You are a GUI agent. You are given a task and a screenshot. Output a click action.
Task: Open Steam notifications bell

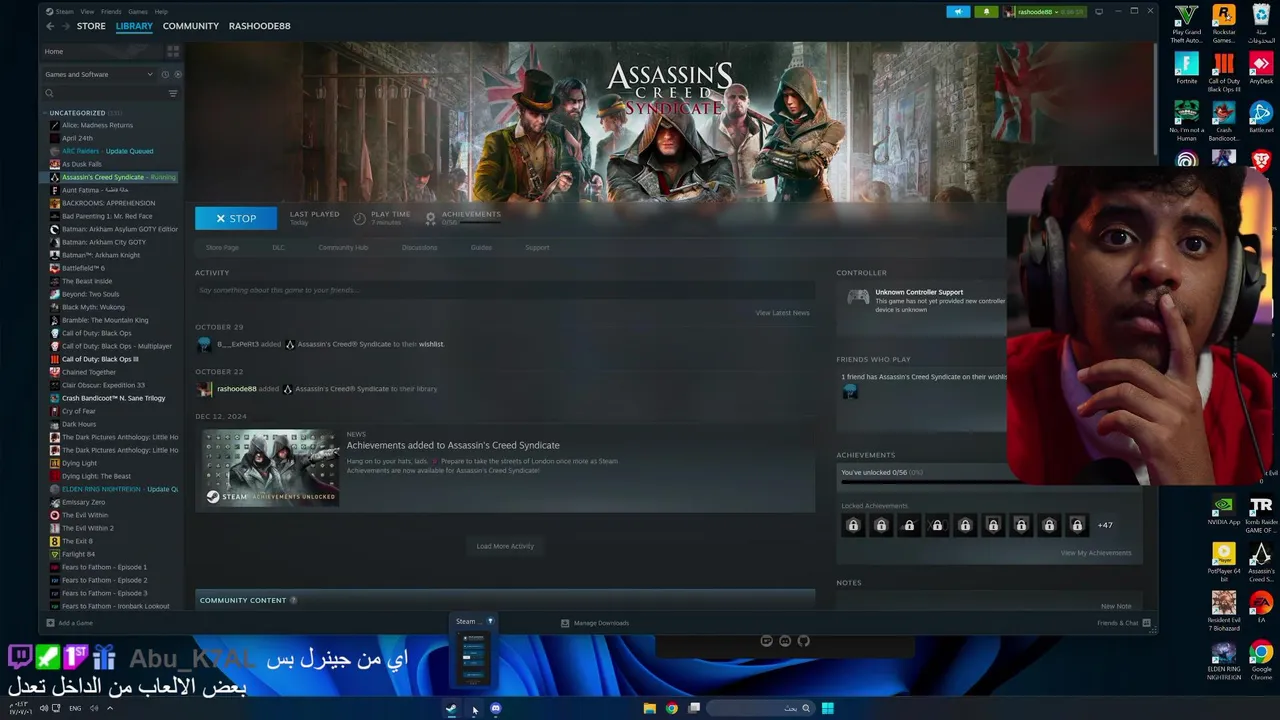[x=986, y=12]
